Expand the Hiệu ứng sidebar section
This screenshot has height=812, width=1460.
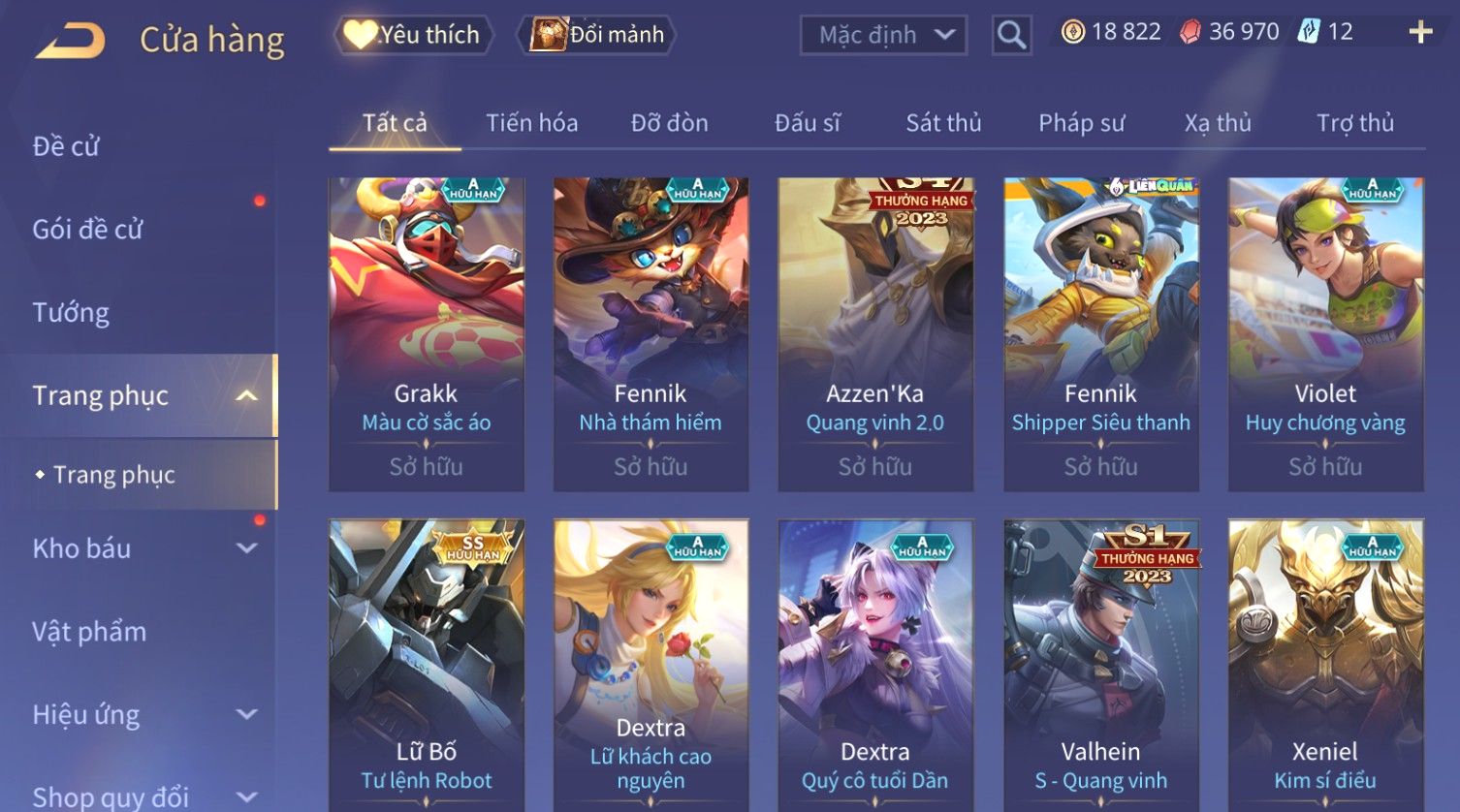247,715
